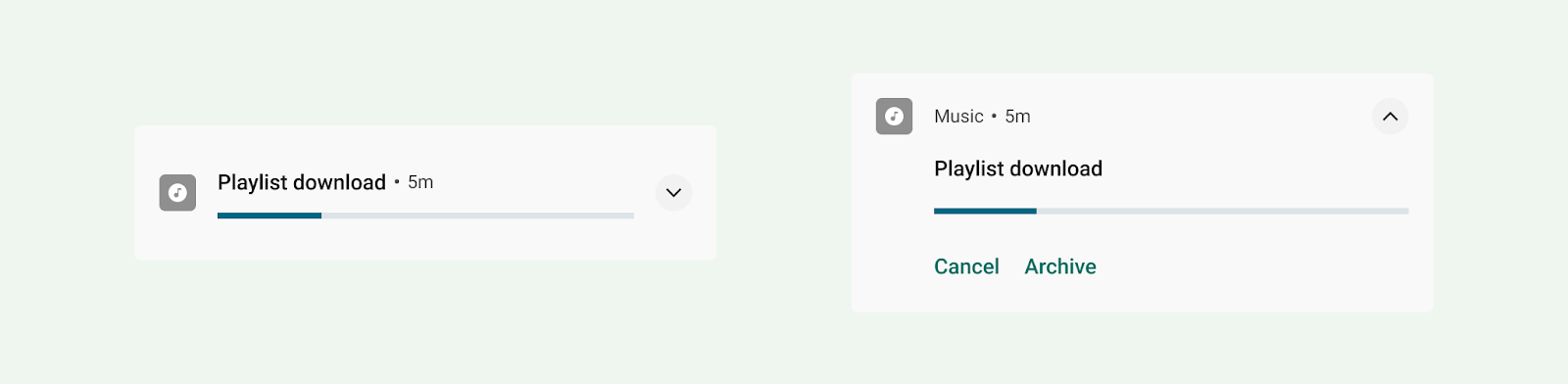Viewport: 1568px width, 384px height.
Task: Select the Playlist download title in the expanded notification
Action: (x=1018, y=168)
